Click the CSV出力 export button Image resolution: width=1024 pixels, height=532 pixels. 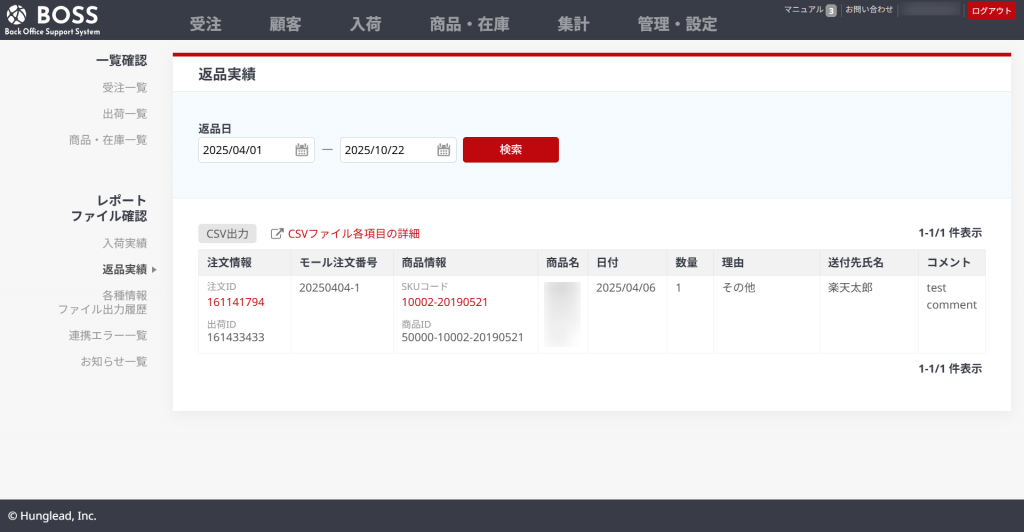[227, 234]
